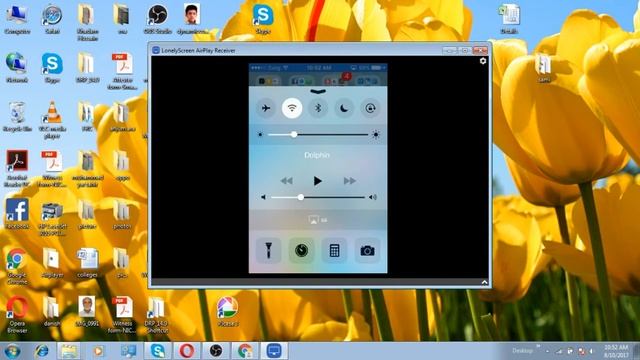Toggle rotation lock in Control Center
Image resolution: width=640 pixels, height=360 pixels.
point(370,108)
